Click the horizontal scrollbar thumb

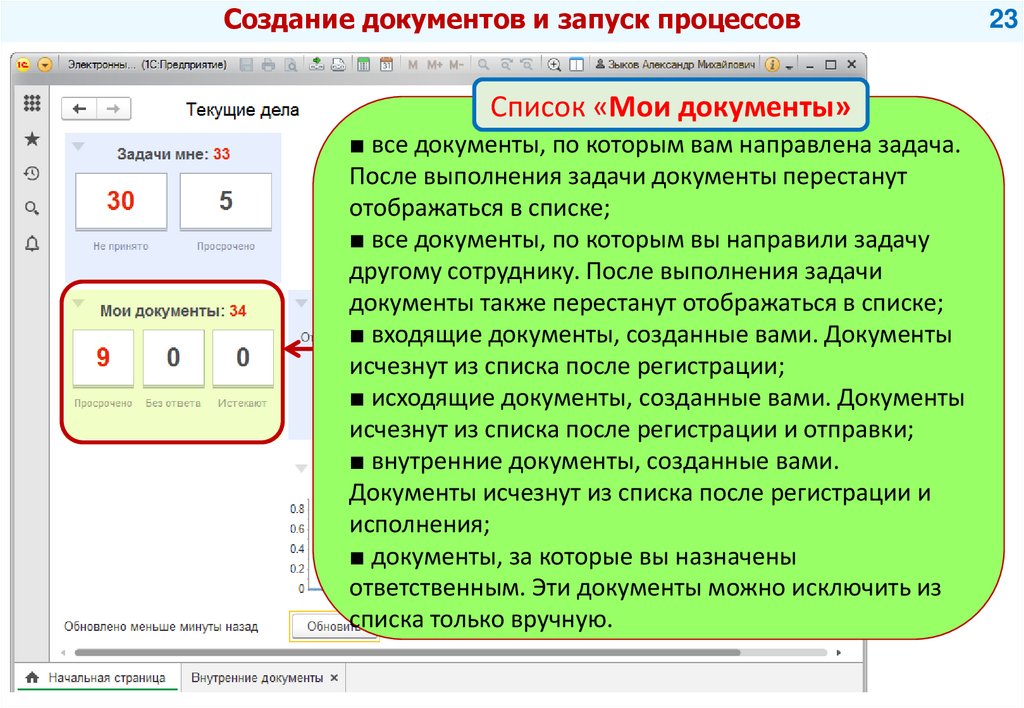tap(408, 652)
